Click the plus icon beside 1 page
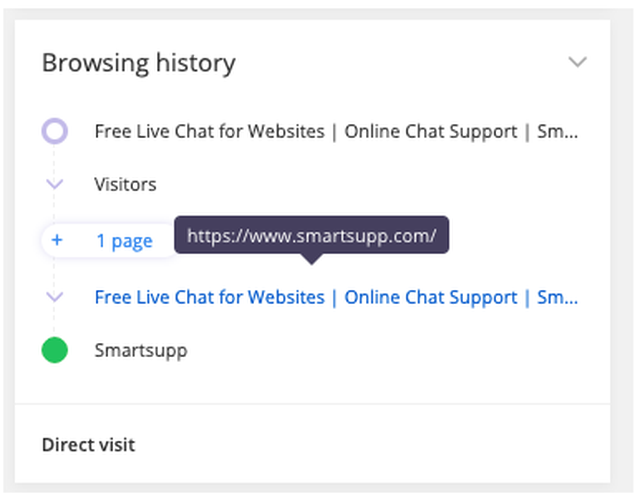The width and height of the screenshot is (640, 501). pos(57,240)
